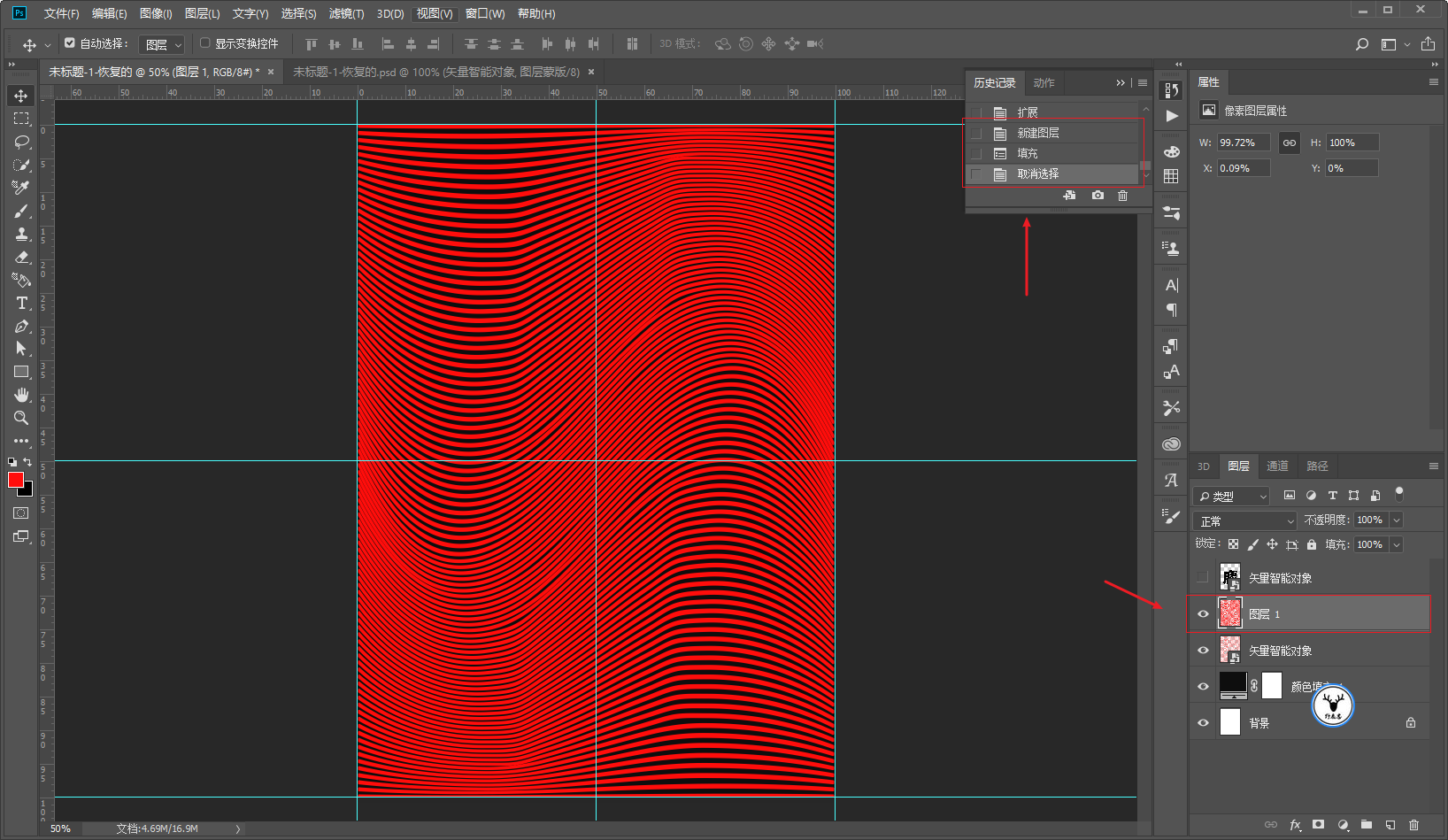
Task: Switch to the 通道 tab
Action: [1277, 466]
